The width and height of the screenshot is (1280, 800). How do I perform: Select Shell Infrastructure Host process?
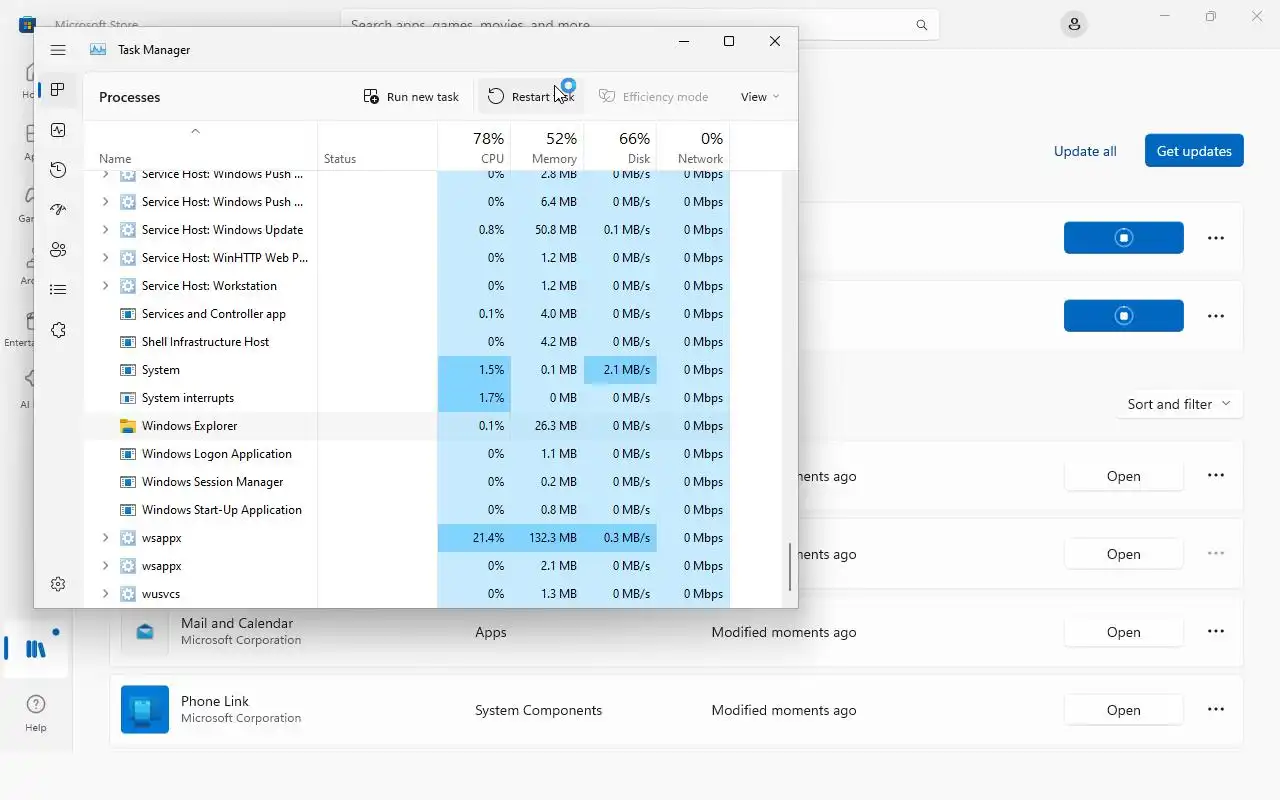coord(407,342)
